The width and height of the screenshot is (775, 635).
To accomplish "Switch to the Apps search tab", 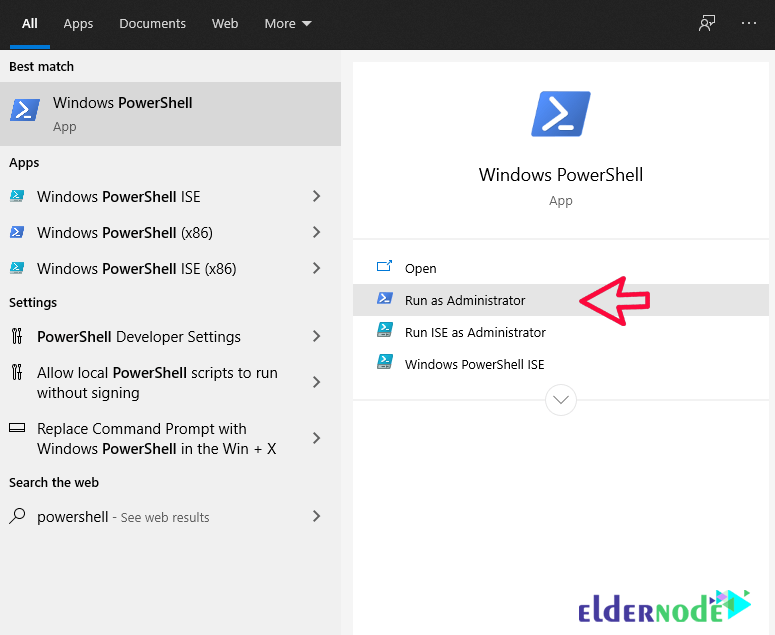I will [78, 24].
